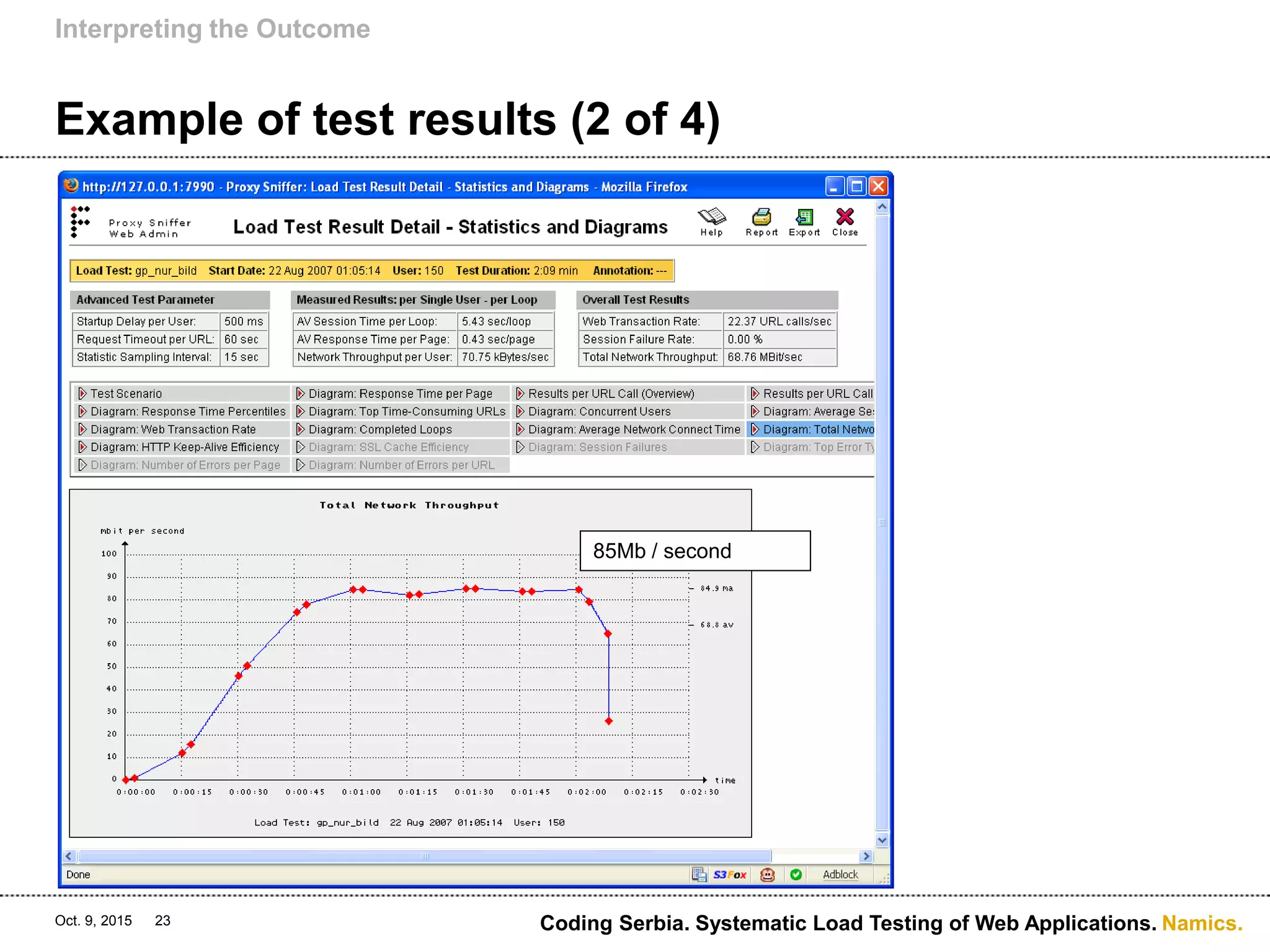The height and width of the screenshot is (952, 1270).
Task: Select the highlighted Diagram: Total Network entry
Action: (817, 430)
